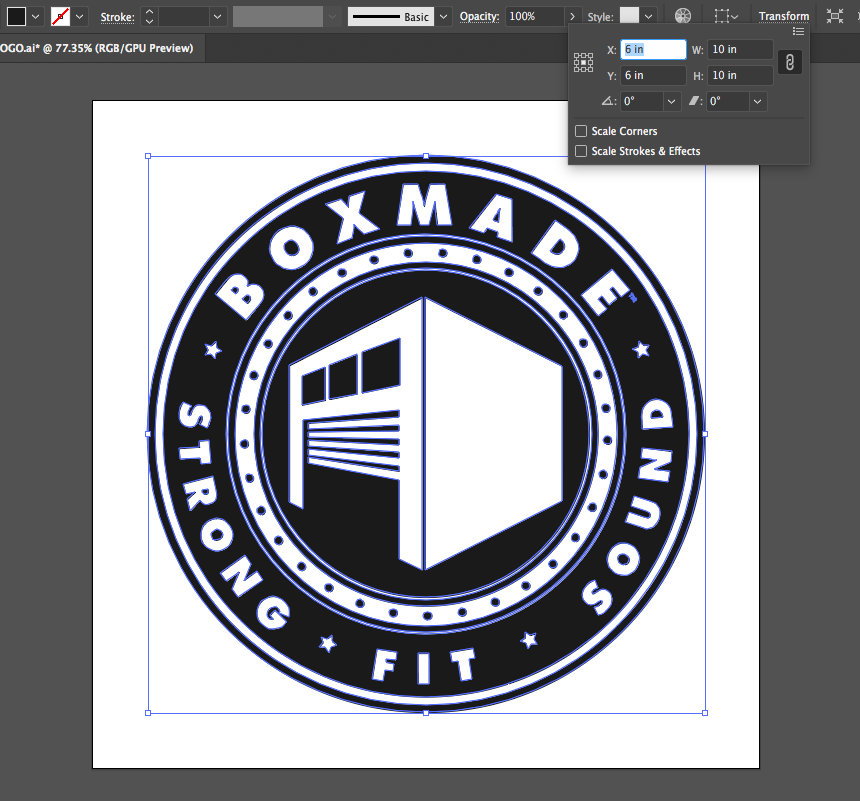Click the right-middle selection handle
This screenshot has width=860, height=801.
point(705,434)
